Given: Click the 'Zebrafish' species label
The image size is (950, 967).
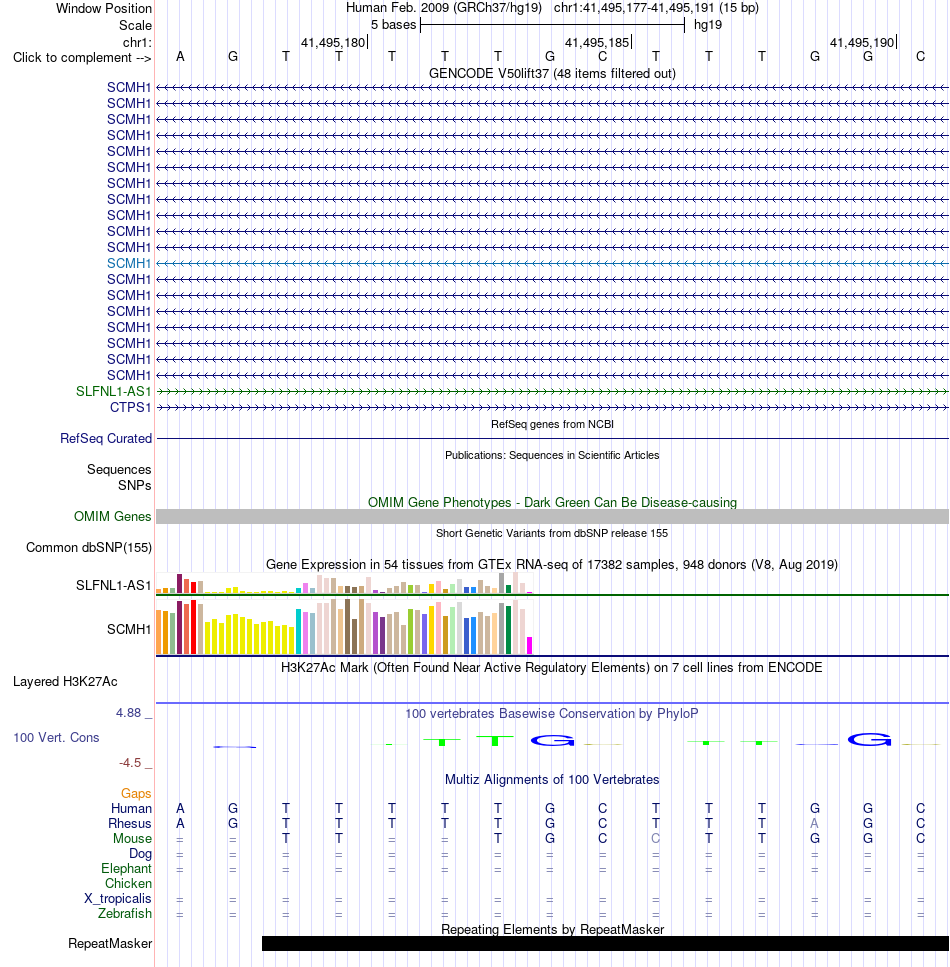Looking at the screenshot, I should [125, 913].
